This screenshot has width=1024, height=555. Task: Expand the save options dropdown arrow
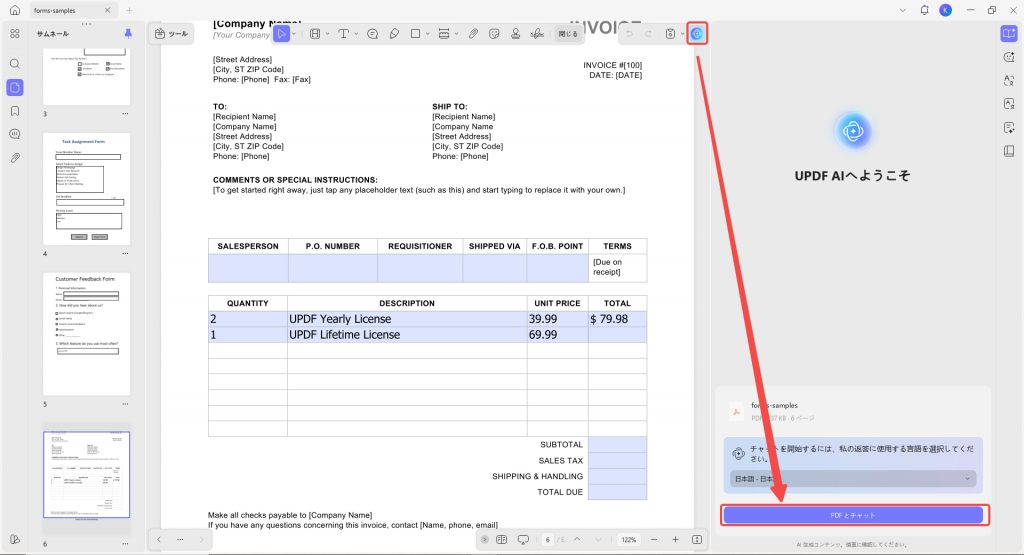[682, 34]
